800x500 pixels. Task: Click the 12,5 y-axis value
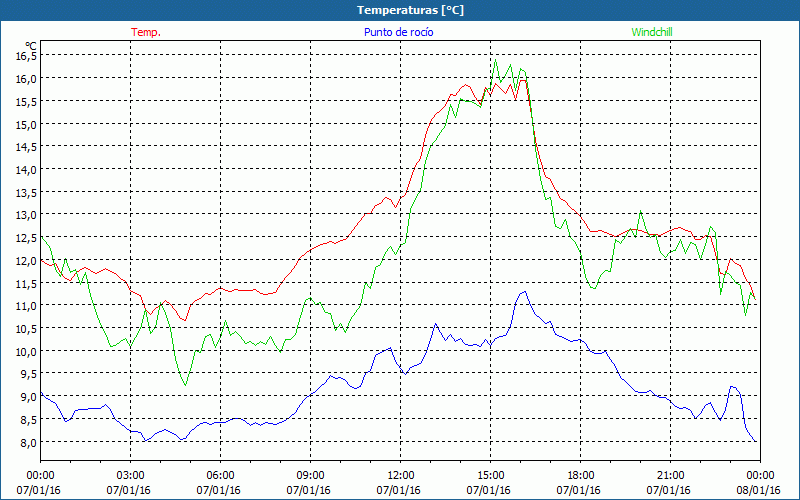click(26, 238)
